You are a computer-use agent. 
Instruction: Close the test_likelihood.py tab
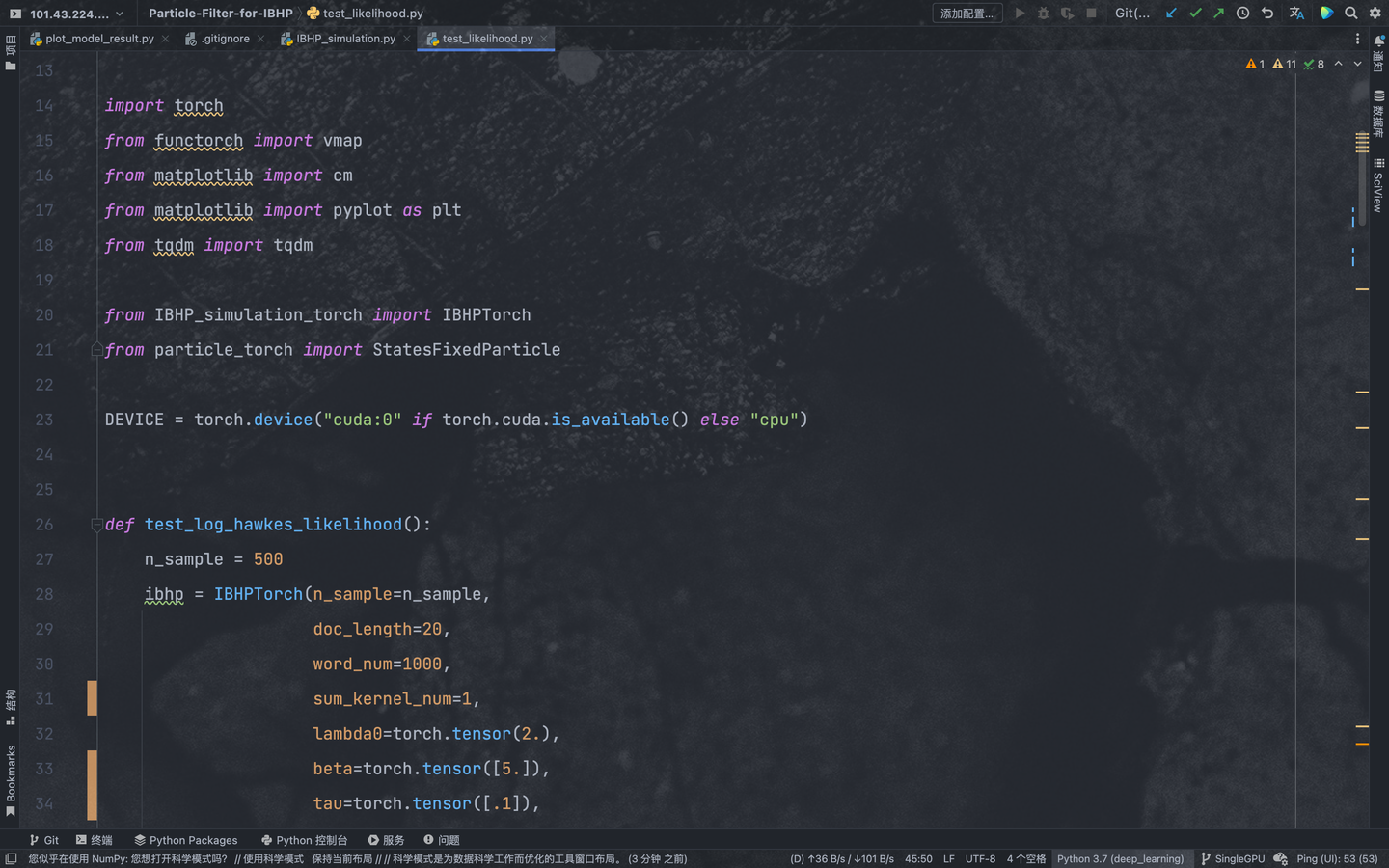[x=544, y=39]
